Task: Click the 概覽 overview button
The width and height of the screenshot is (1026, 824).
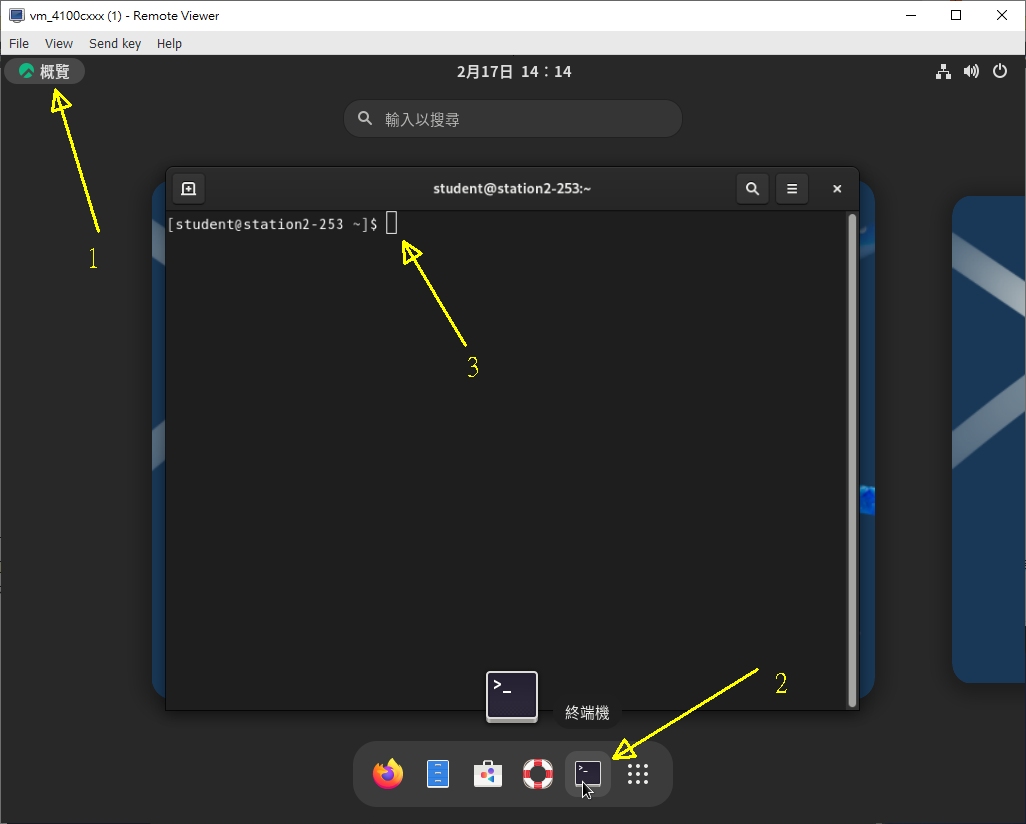Action: (x=45, y=72)
